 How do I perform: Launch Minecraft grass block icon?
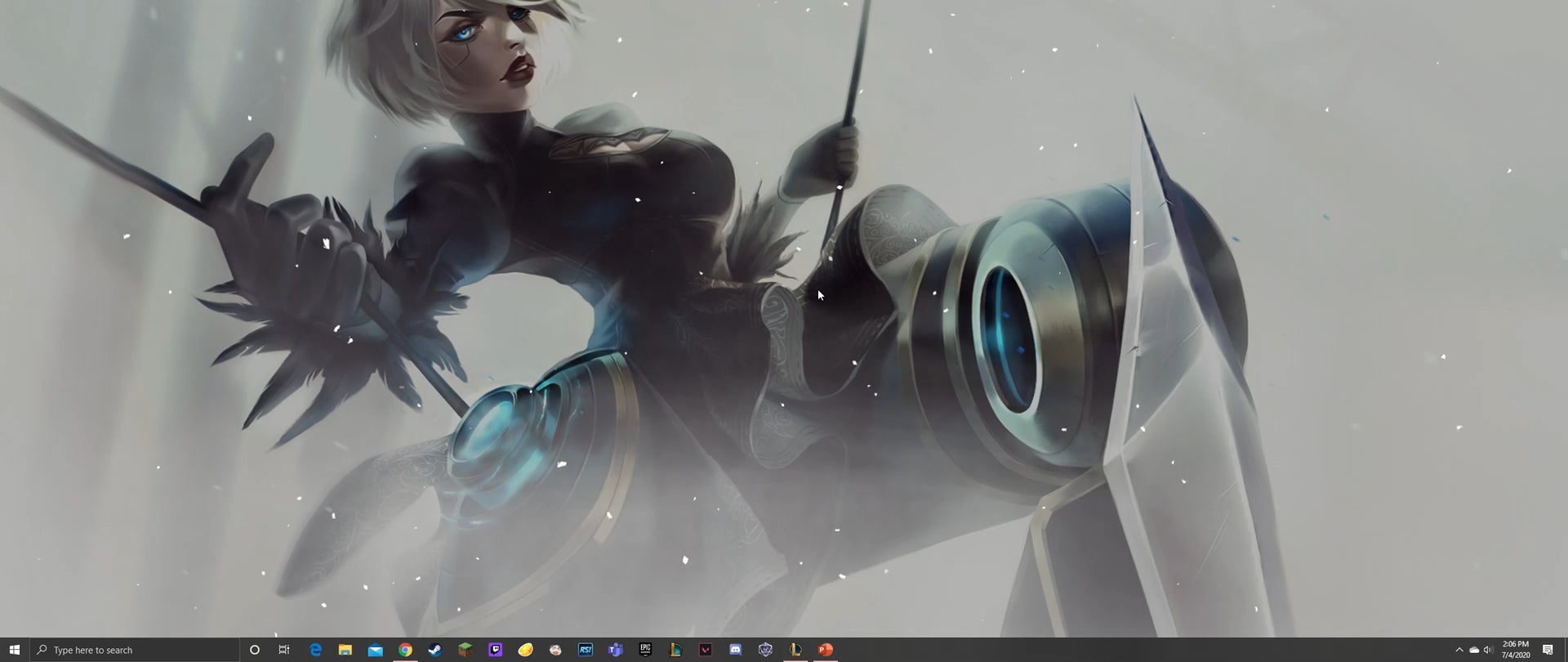coord(465,650)
